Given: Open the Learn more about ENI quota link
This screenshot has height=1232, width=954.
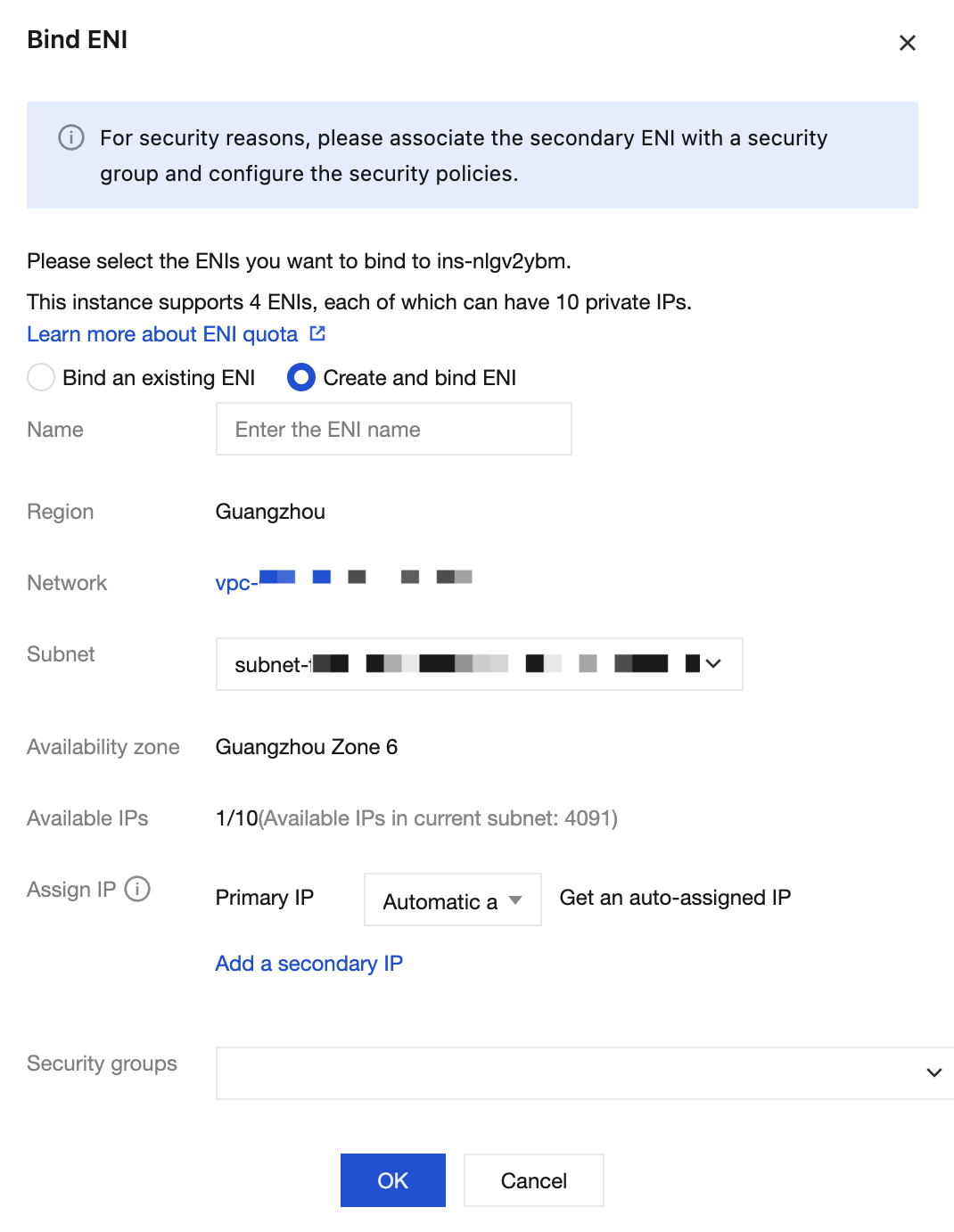Looking at the screenshot, I should coord(162,334).
